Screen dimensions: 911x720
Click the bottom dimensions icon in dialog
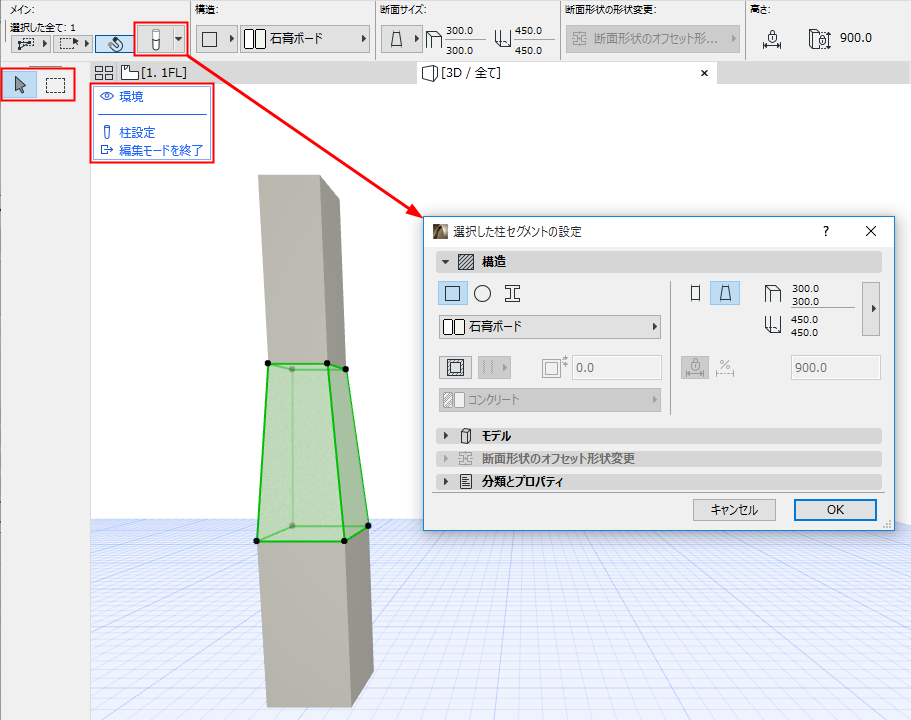coord(772,325)
